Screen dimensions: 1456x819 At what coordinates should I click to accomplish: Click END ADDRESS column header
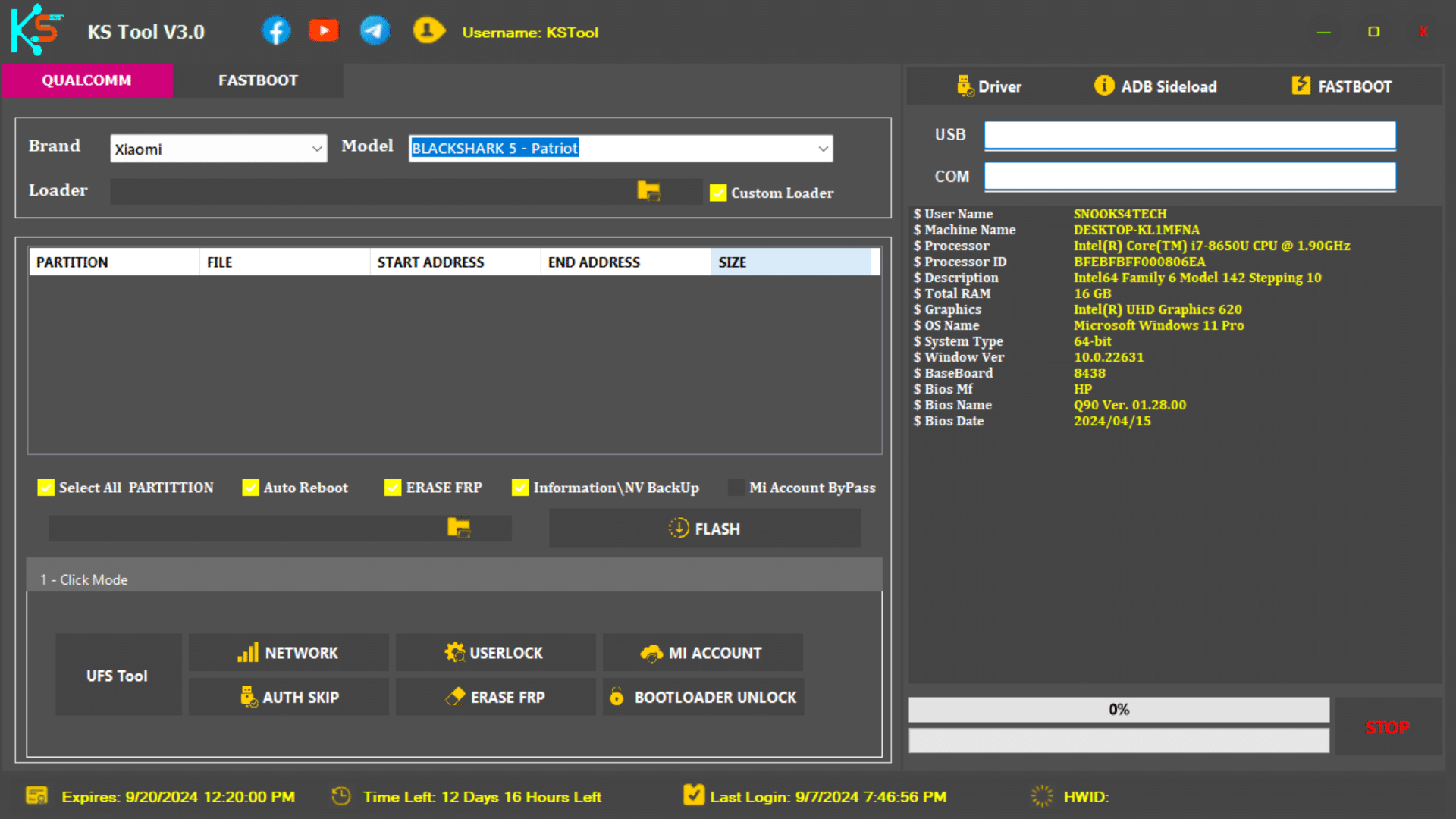pyautogui.click(x=626, y=262)
